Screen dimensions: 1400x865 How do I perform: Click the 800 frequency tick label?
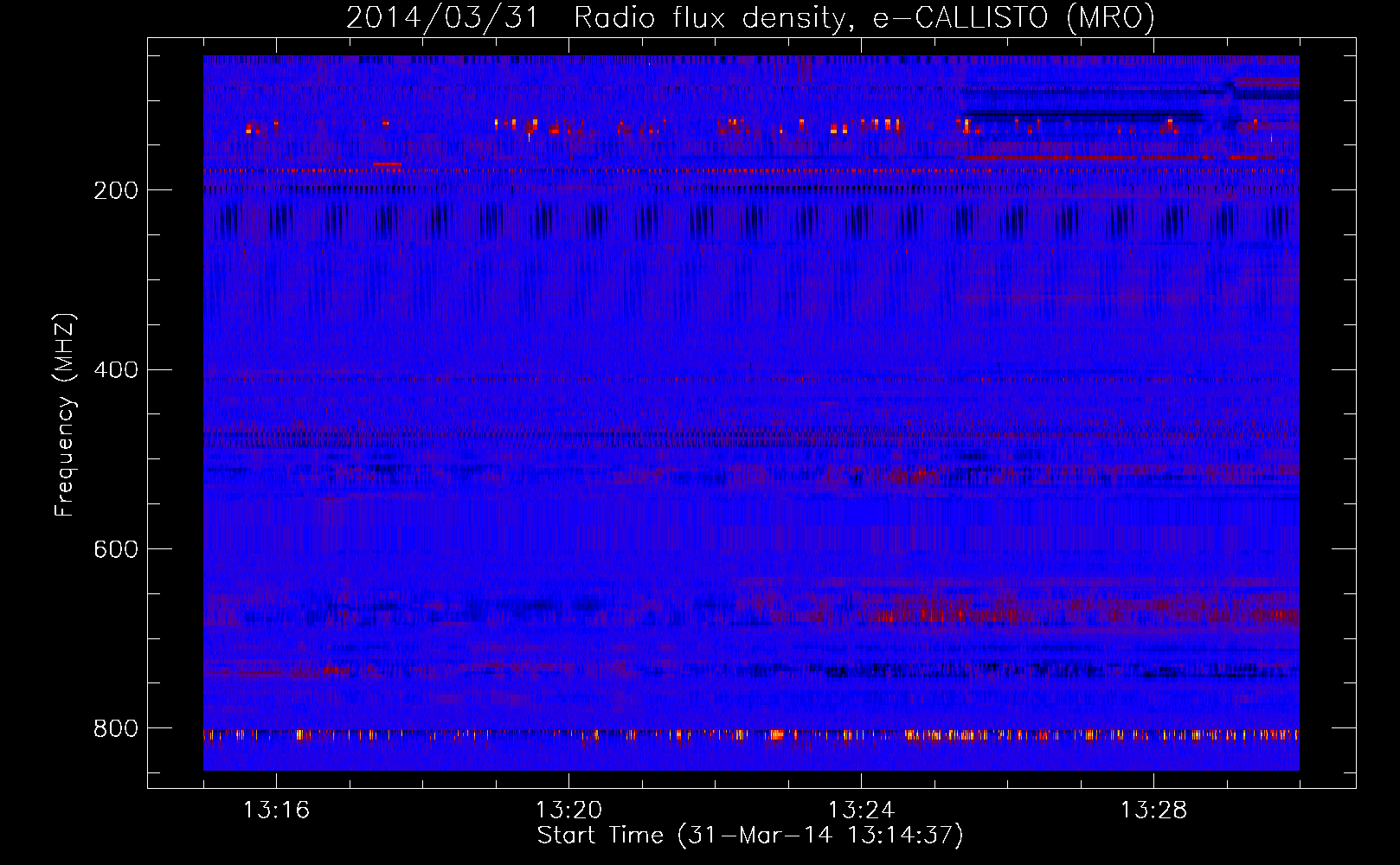pos(116,729)
